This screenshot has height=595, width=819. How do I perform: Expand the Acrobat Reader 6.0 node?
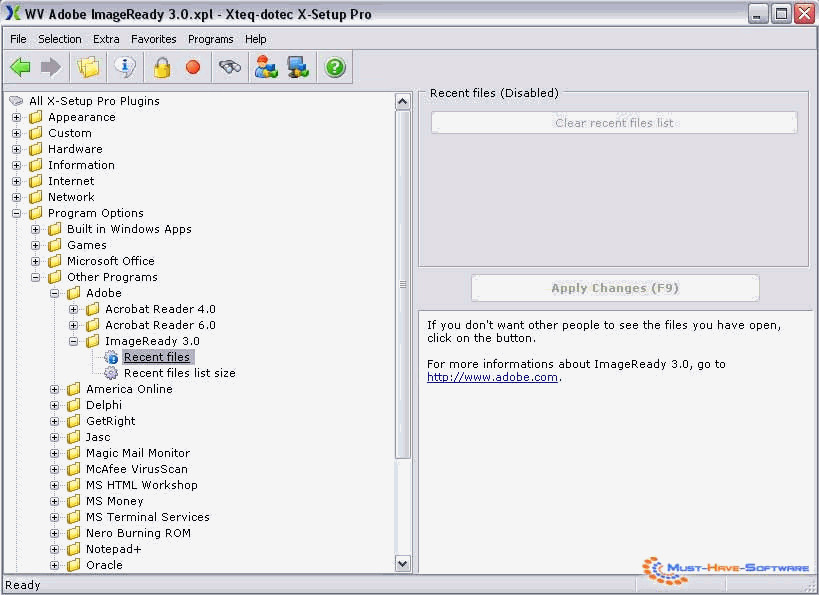[74, 325]
